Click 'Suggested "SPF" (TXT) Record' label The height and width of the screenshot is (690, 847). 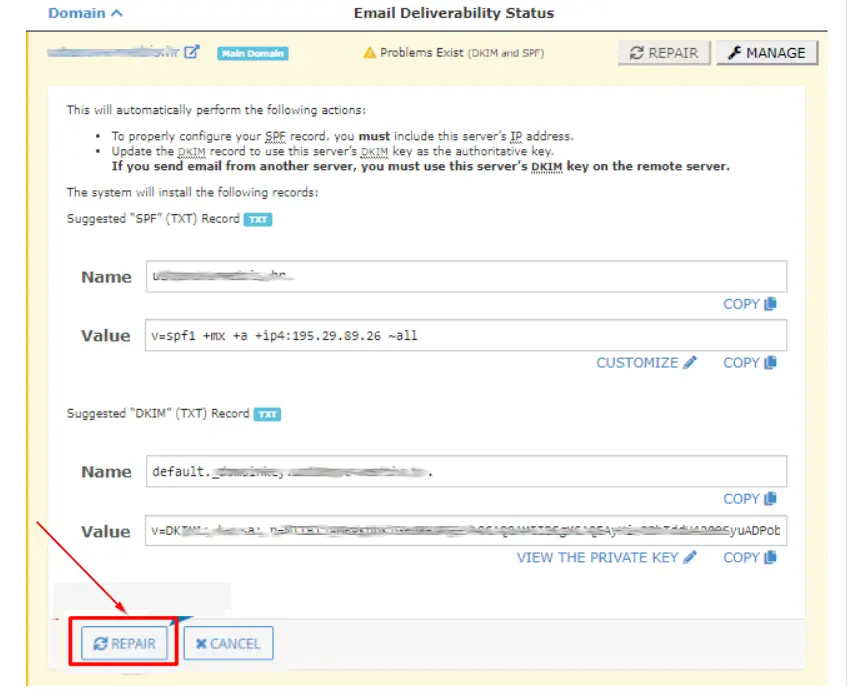153,219
